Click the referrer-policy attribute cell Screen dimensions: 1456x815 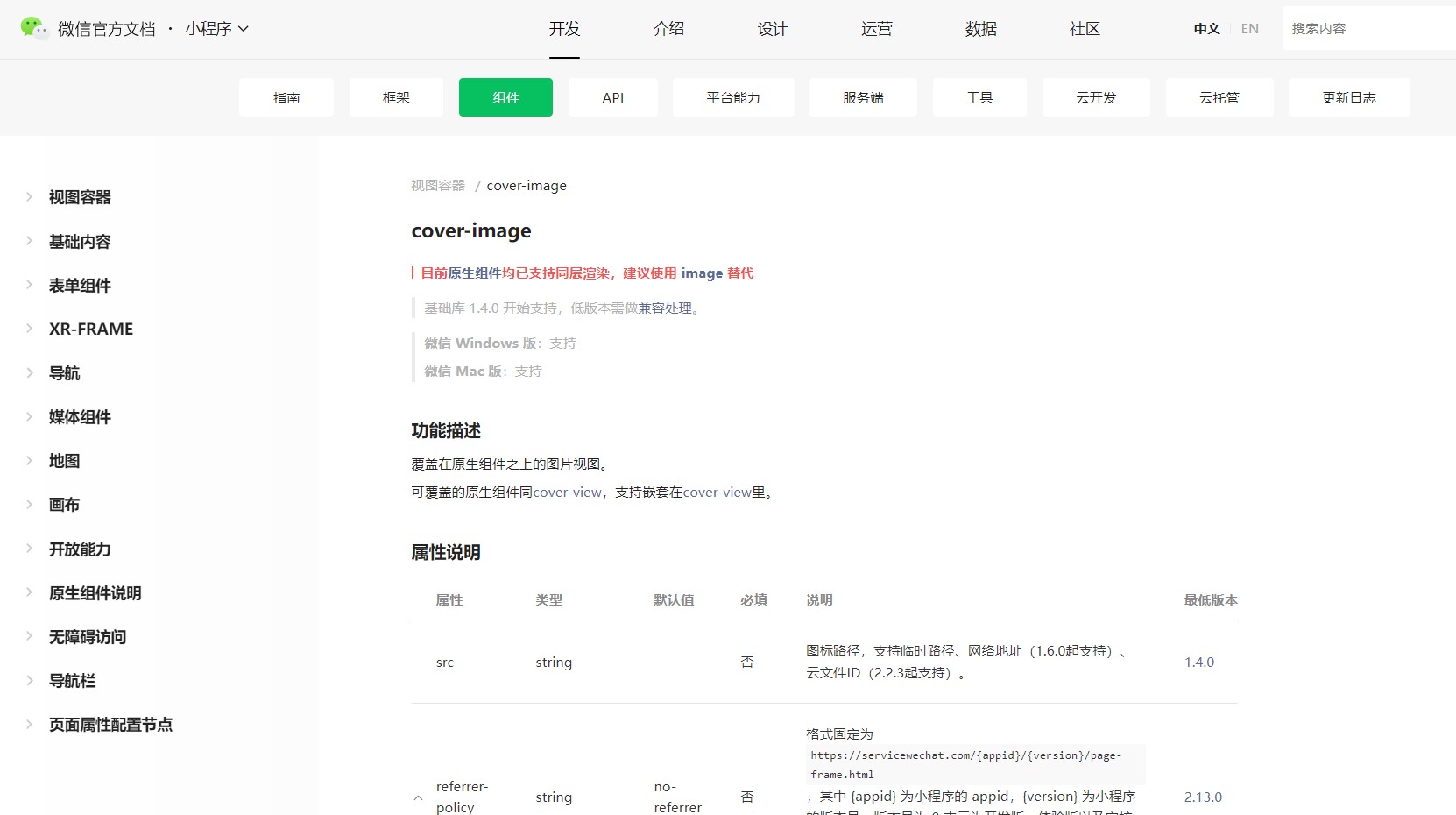click(x=462, y=797)
